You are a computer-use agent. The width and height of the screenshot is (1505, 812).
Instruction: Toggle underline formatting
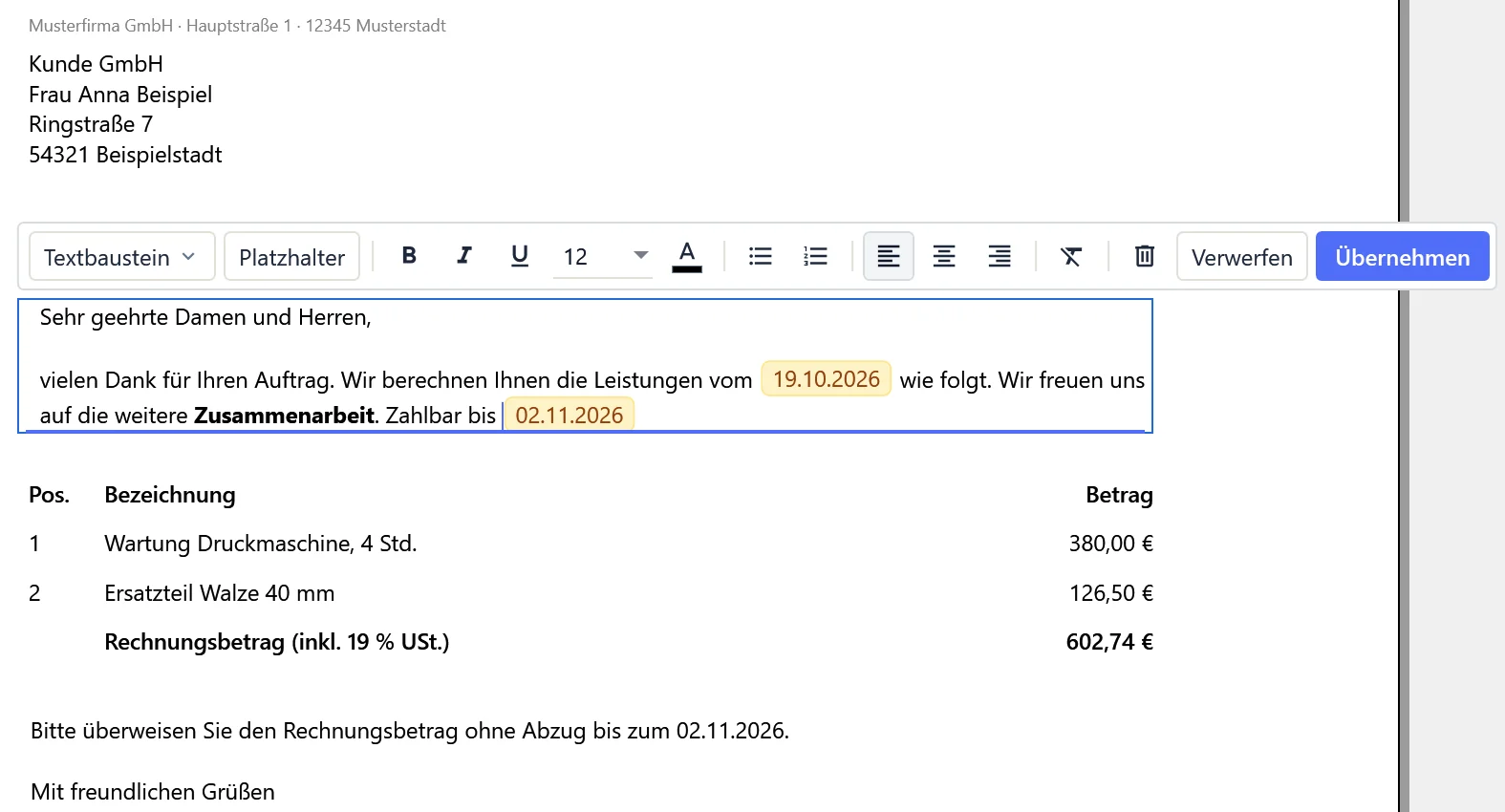520,256
